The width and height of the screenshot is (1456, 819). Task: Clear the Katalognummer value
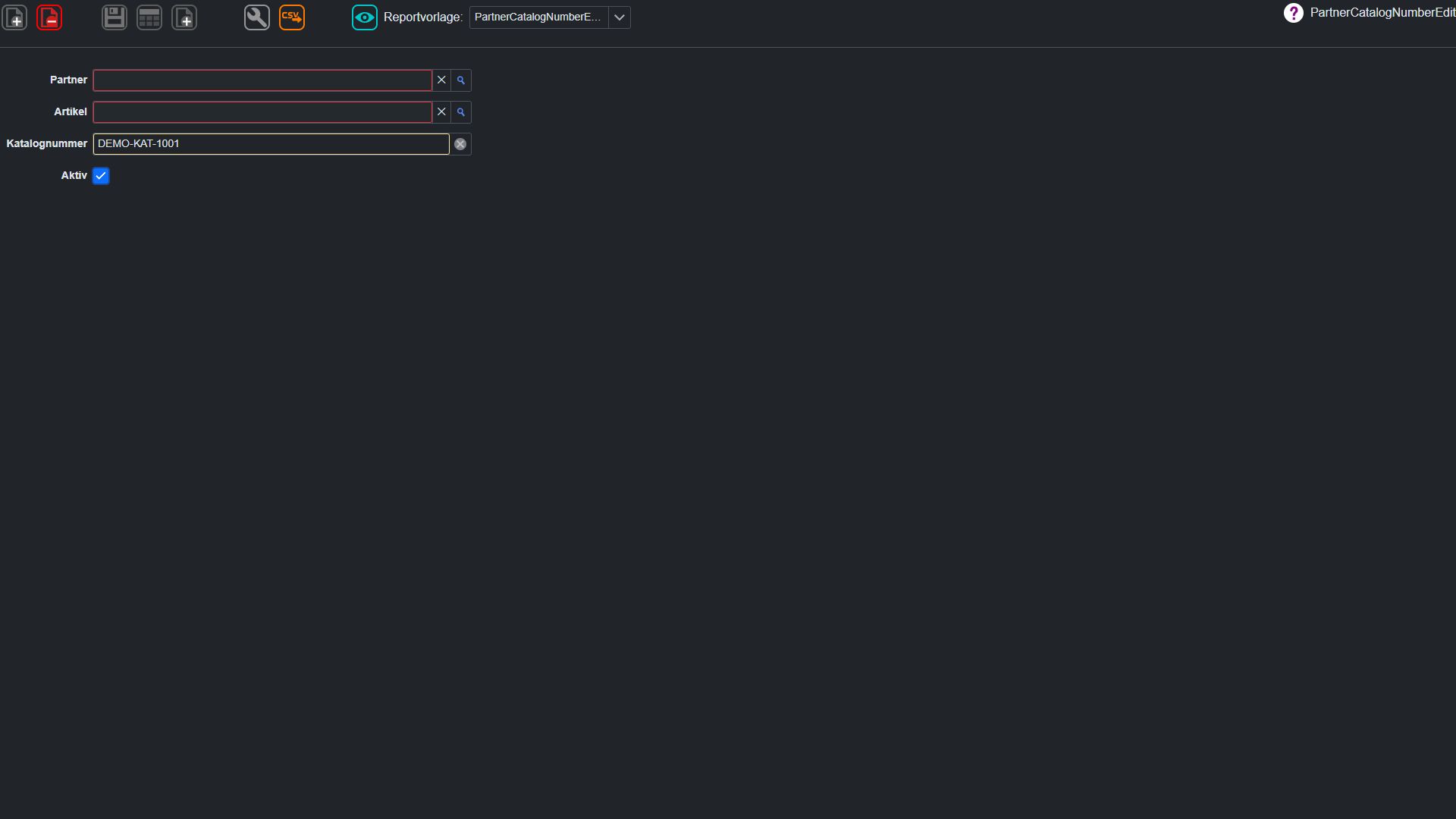[x=460, y=144]
